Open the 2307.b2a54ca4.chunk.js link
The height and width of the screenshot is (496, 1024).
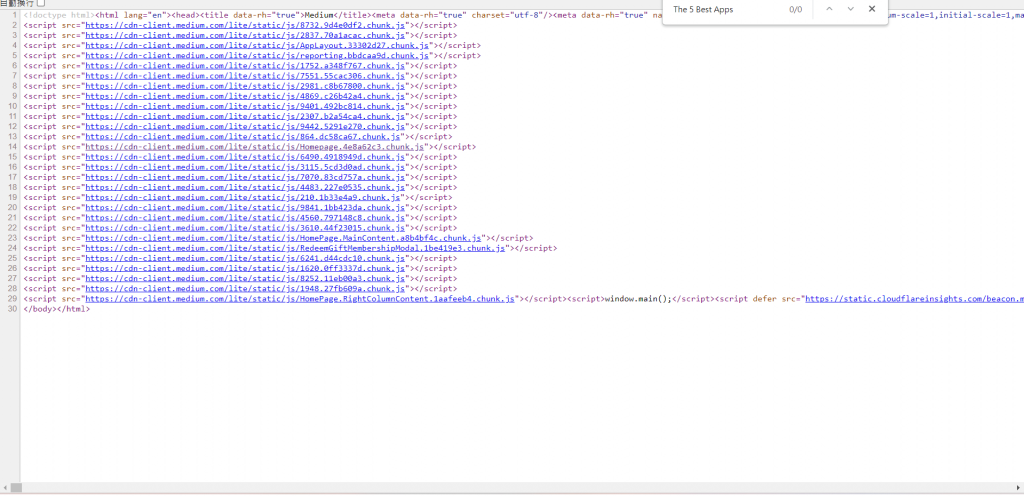coord(246,116)
